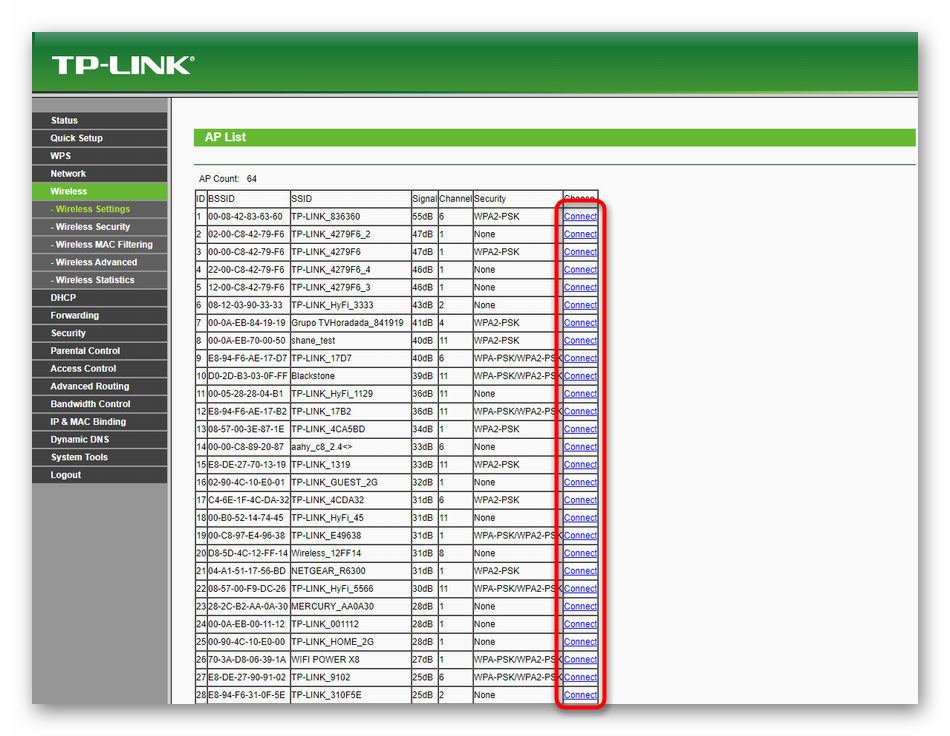Click Logout in the sidebar
This screenshot has height=736, width=950.
tap(66, 475)
